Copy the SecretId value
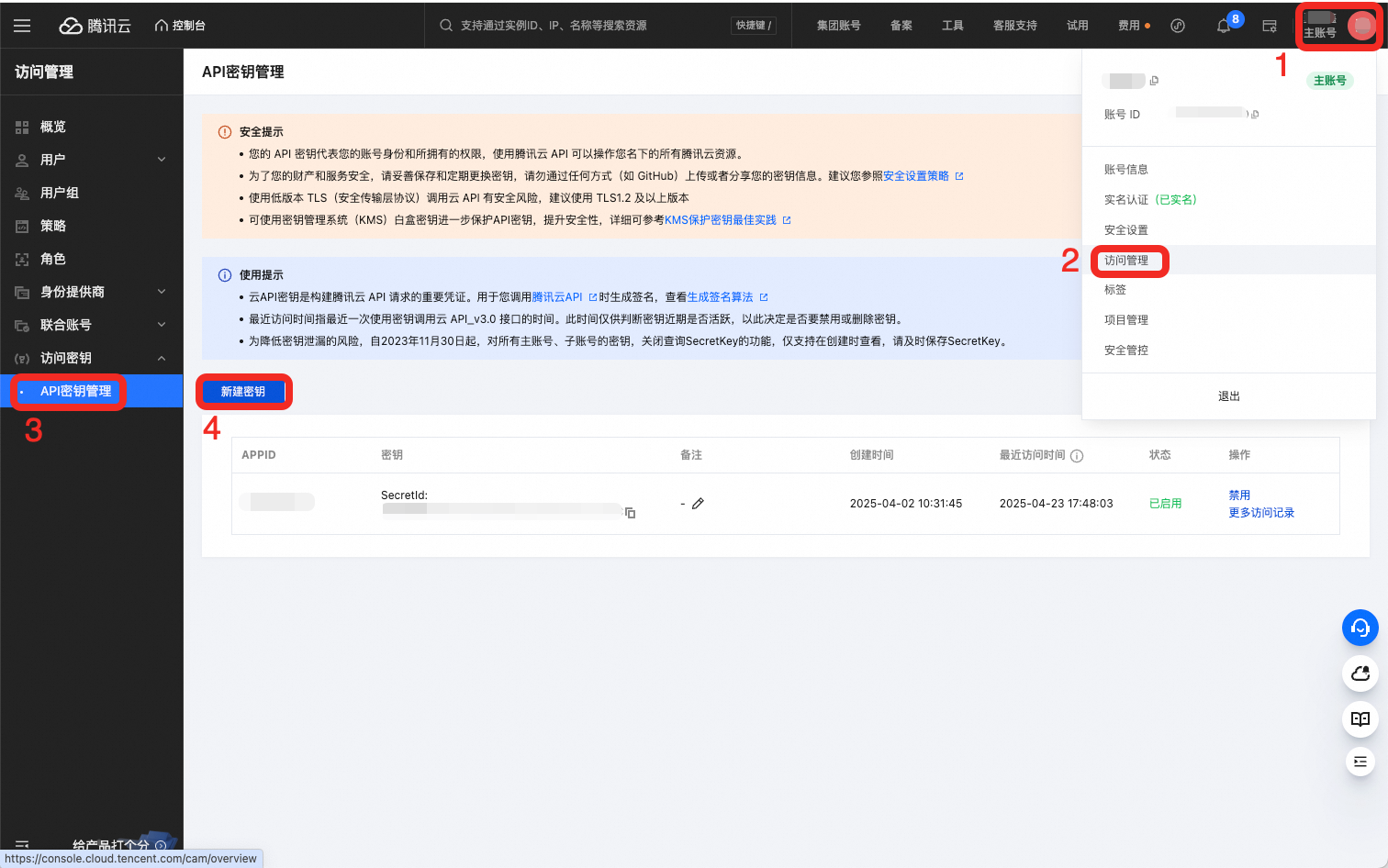Viewport: 1388px width, 868px height. pyautogui.click(x=630, y=512)
